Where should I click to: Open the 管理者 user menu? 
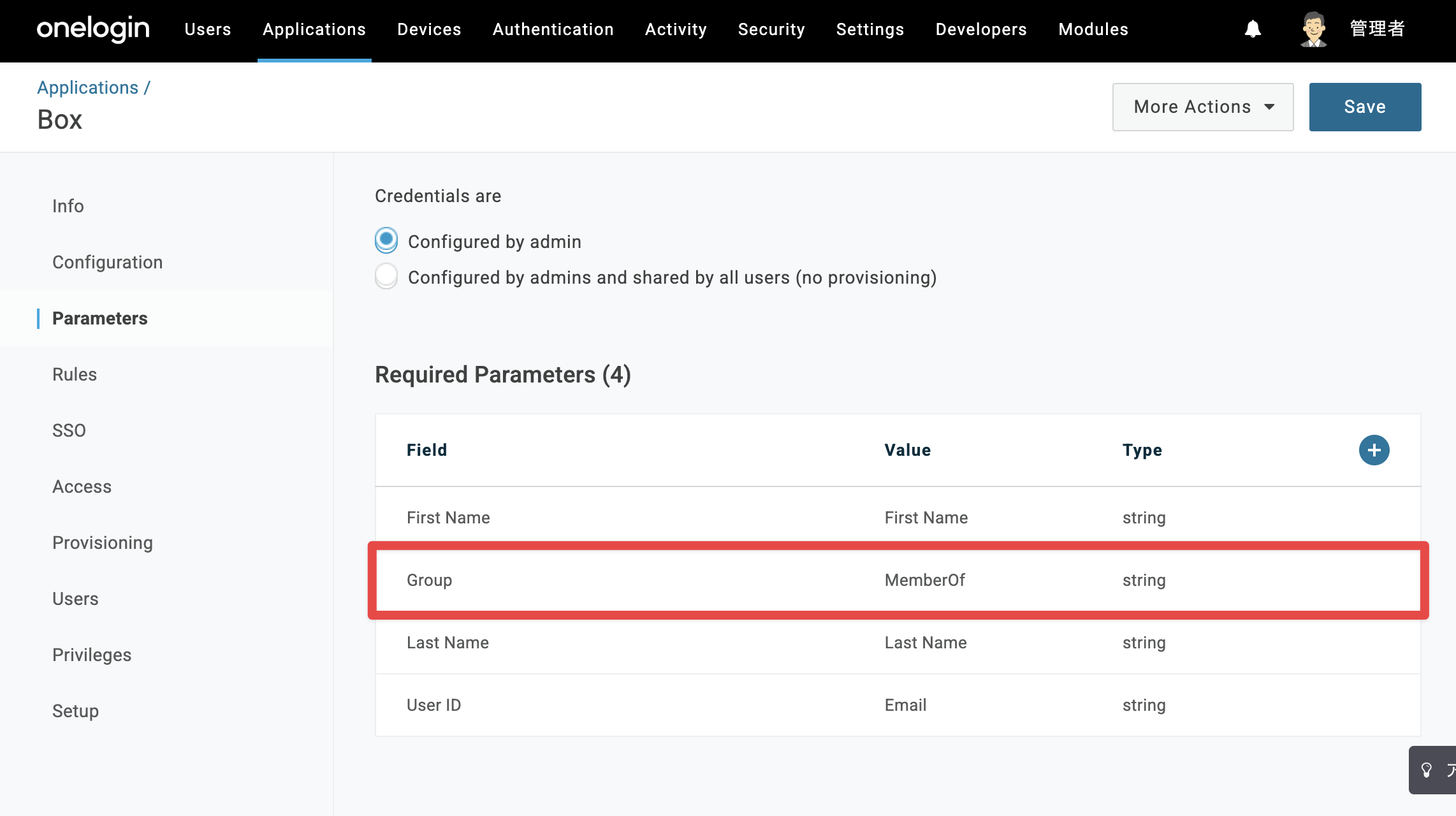1377,29
